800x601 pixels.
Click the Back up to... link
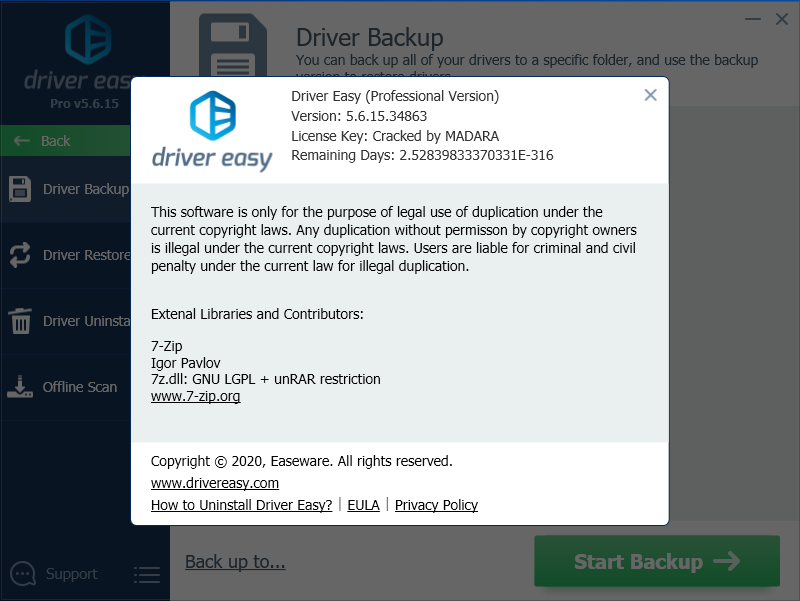235,562
